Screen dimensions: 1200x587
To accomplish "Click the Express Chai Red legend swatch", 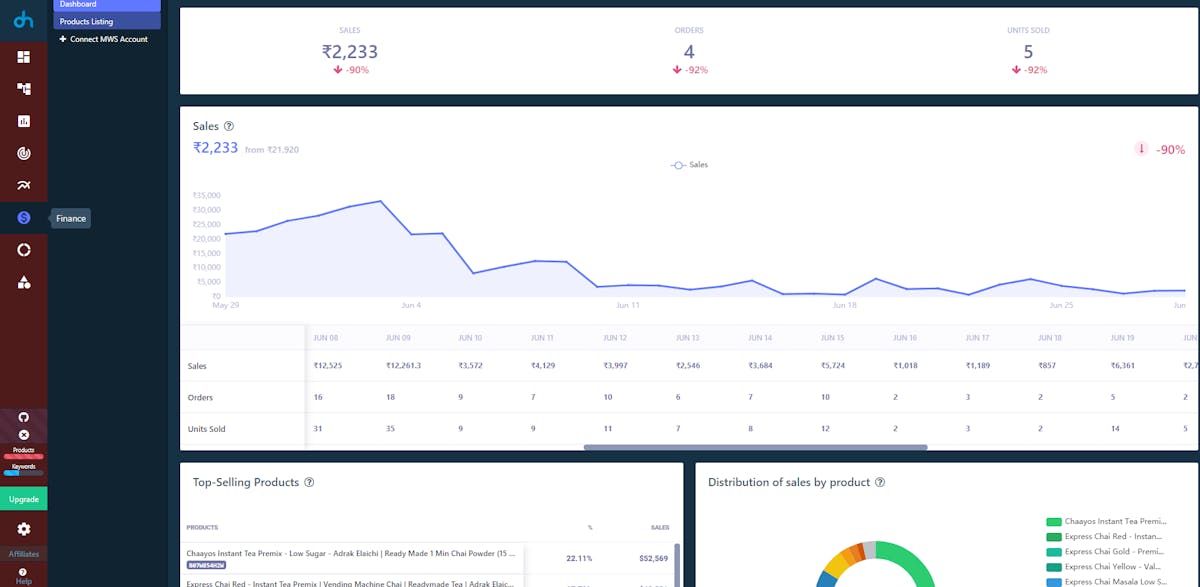I will coord(1053,536).
